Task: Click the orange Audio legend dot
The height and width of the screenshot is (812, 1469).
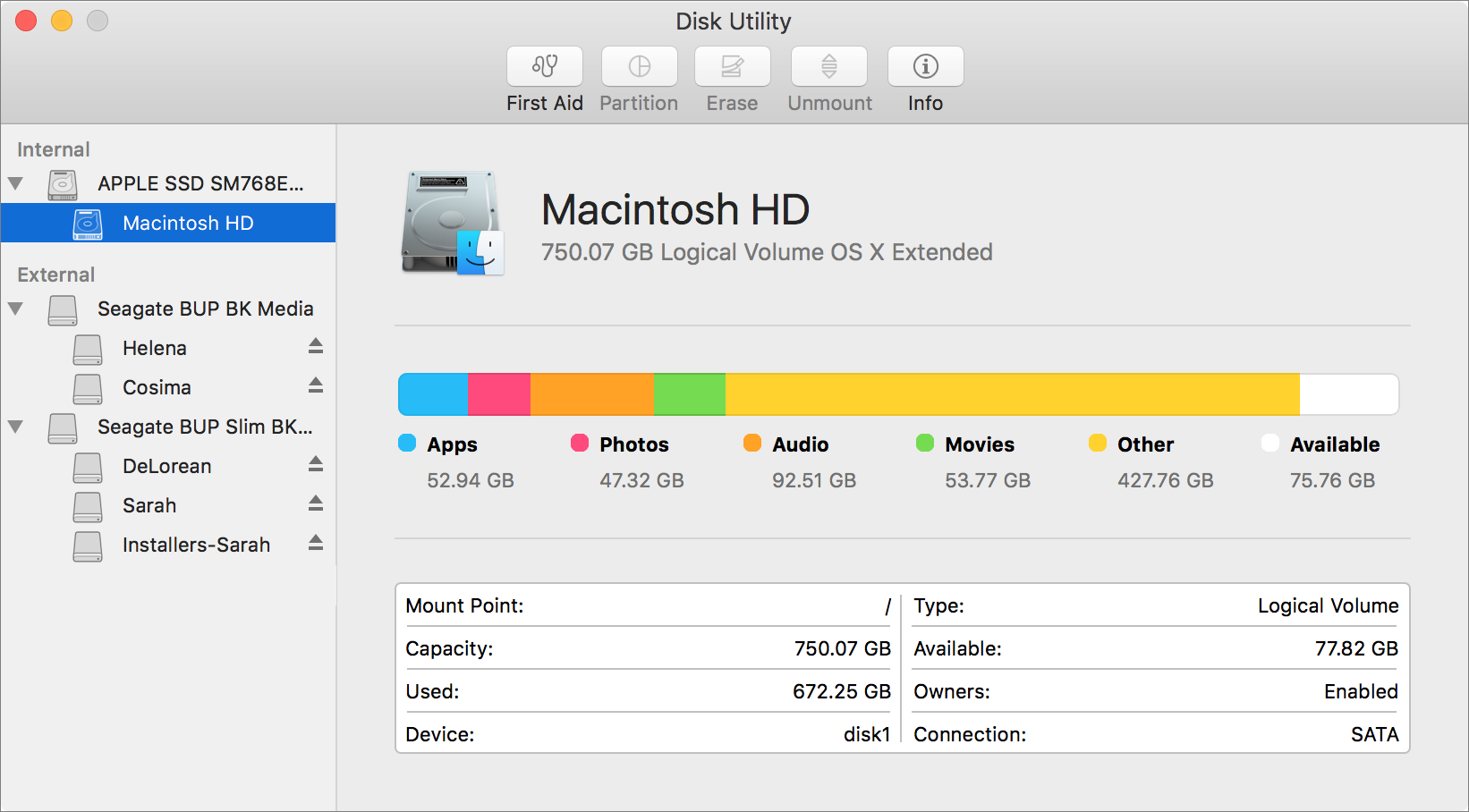Action: pyautogui.click(x=752, y=443)
